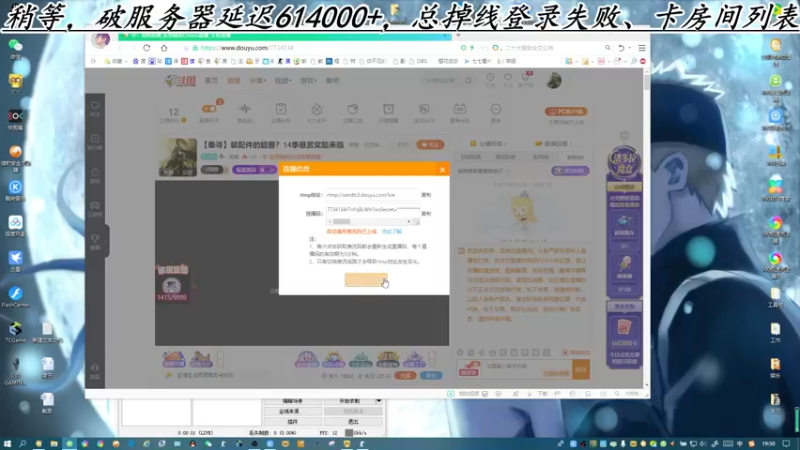Image resolution: width=800 pixels, height=450 pixels.
Task: Open the user avatar in Douyu header
Action: tap(554, 80)
